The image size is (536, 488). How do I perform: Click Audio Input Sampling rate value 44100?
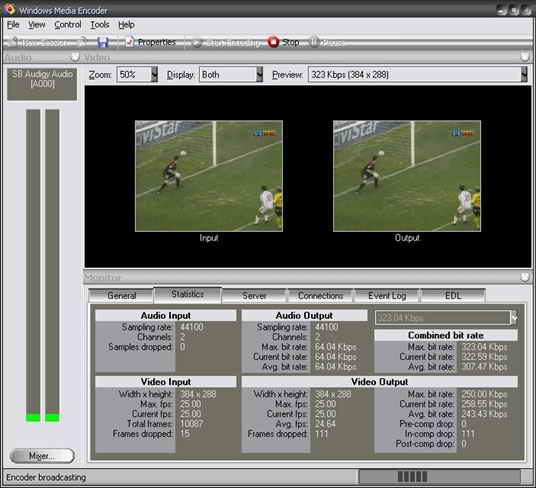[192, 327]
